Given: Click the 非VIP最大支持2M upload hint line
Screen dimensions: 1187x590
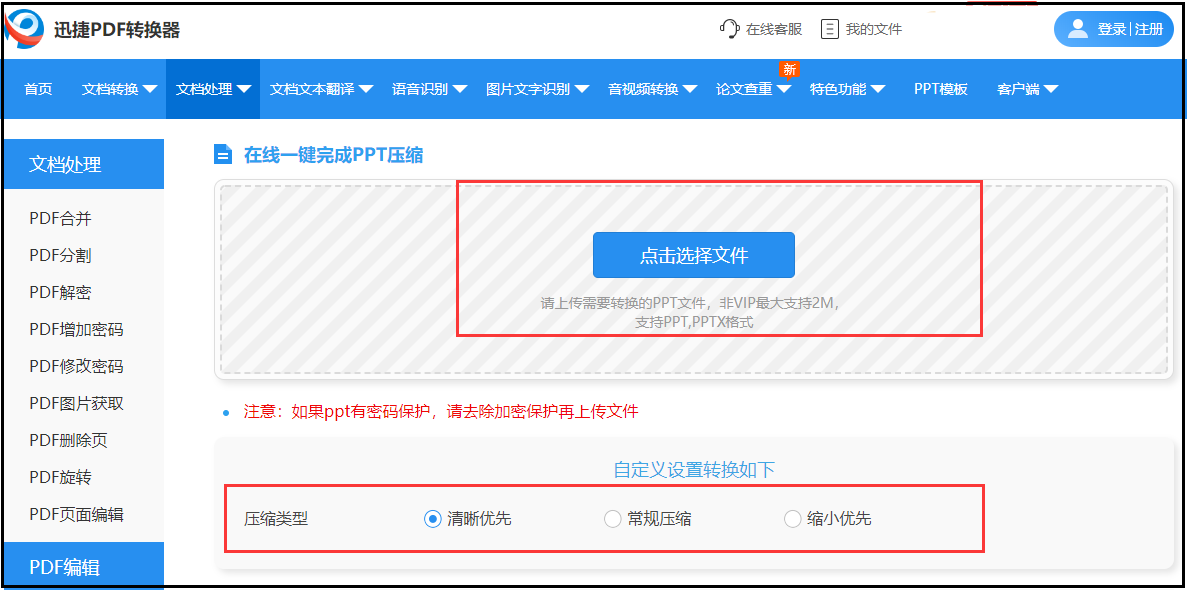Looking at the screenshot, I should coord(690,303).
